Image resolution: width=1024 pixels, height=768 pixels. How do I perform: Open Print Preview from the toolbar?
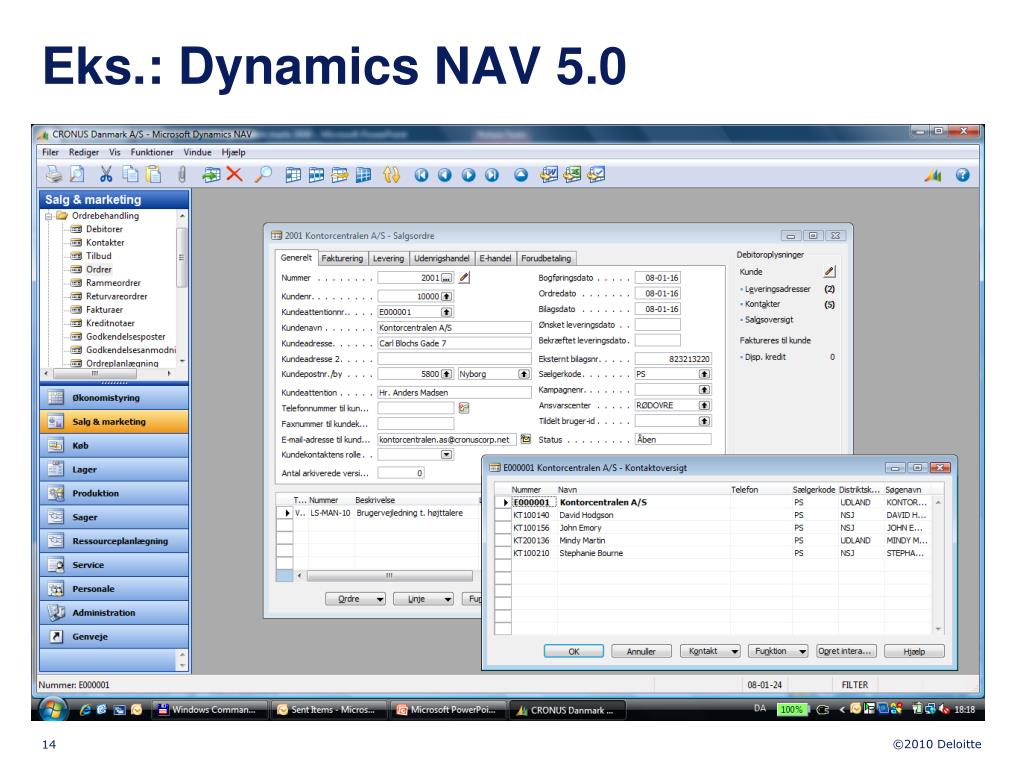click(x=77, y=174)
